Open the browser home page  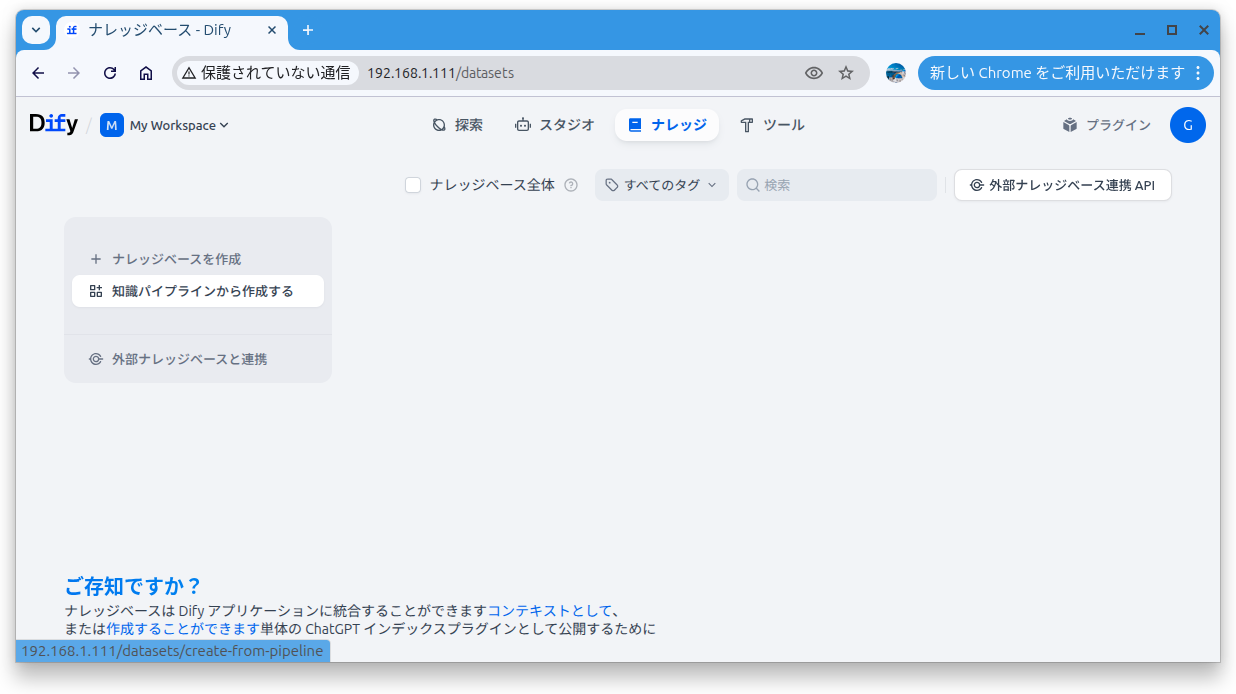pyautogui.click(x=146, y=73)
